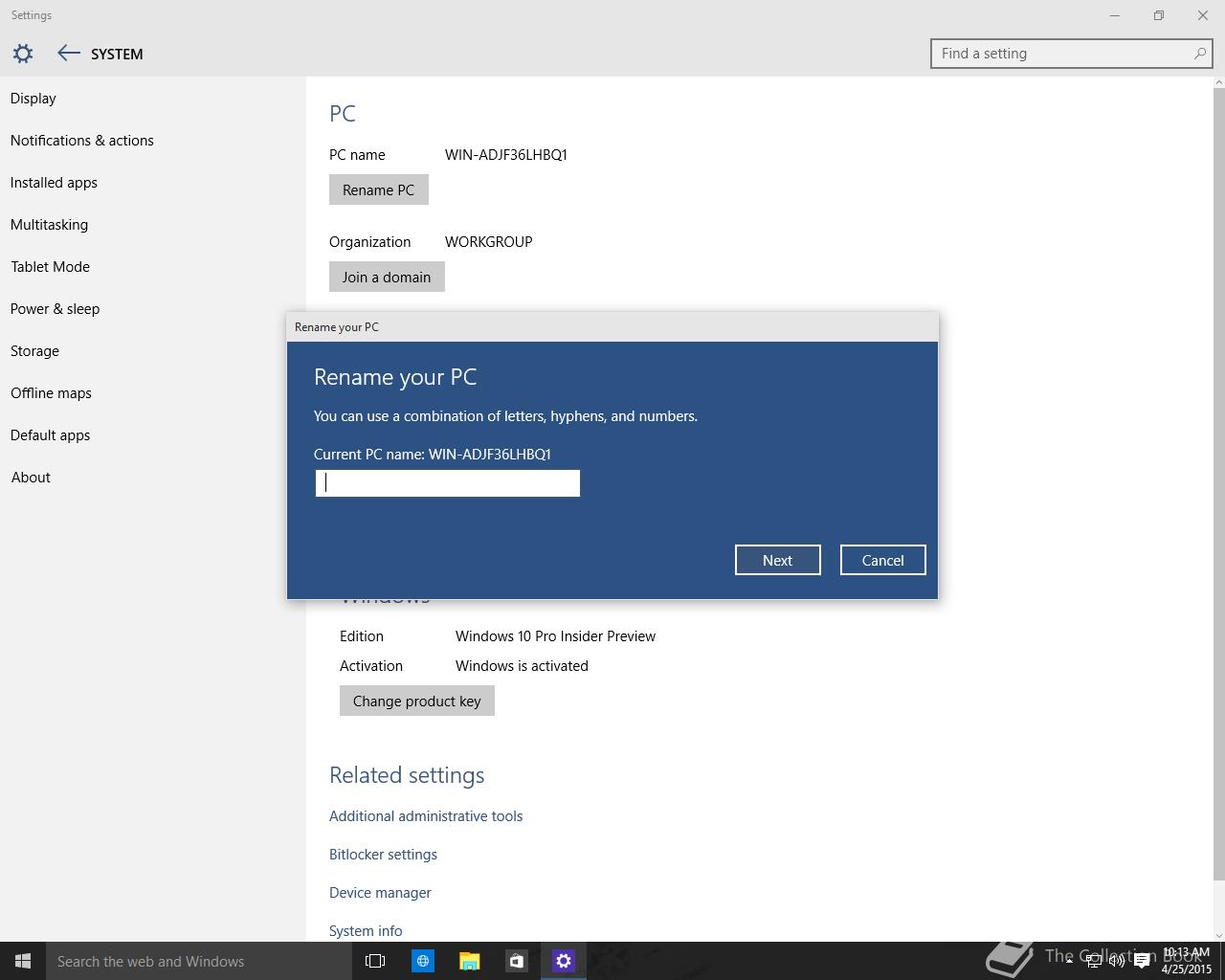This screenshot has height=980, width=1225.
Task: Click the Rename PC button
Action: 378,189
